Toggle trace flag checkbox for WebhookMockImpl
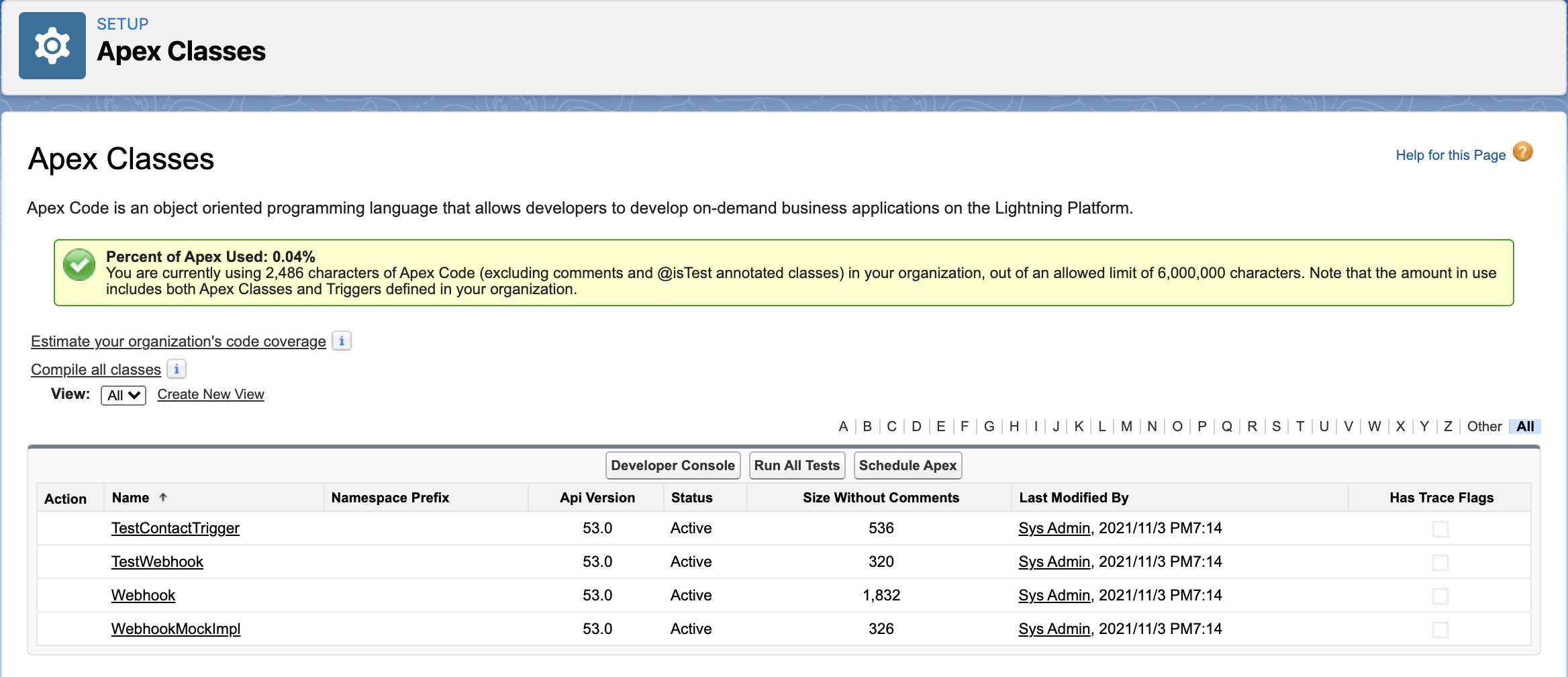 click(1440, 629)
